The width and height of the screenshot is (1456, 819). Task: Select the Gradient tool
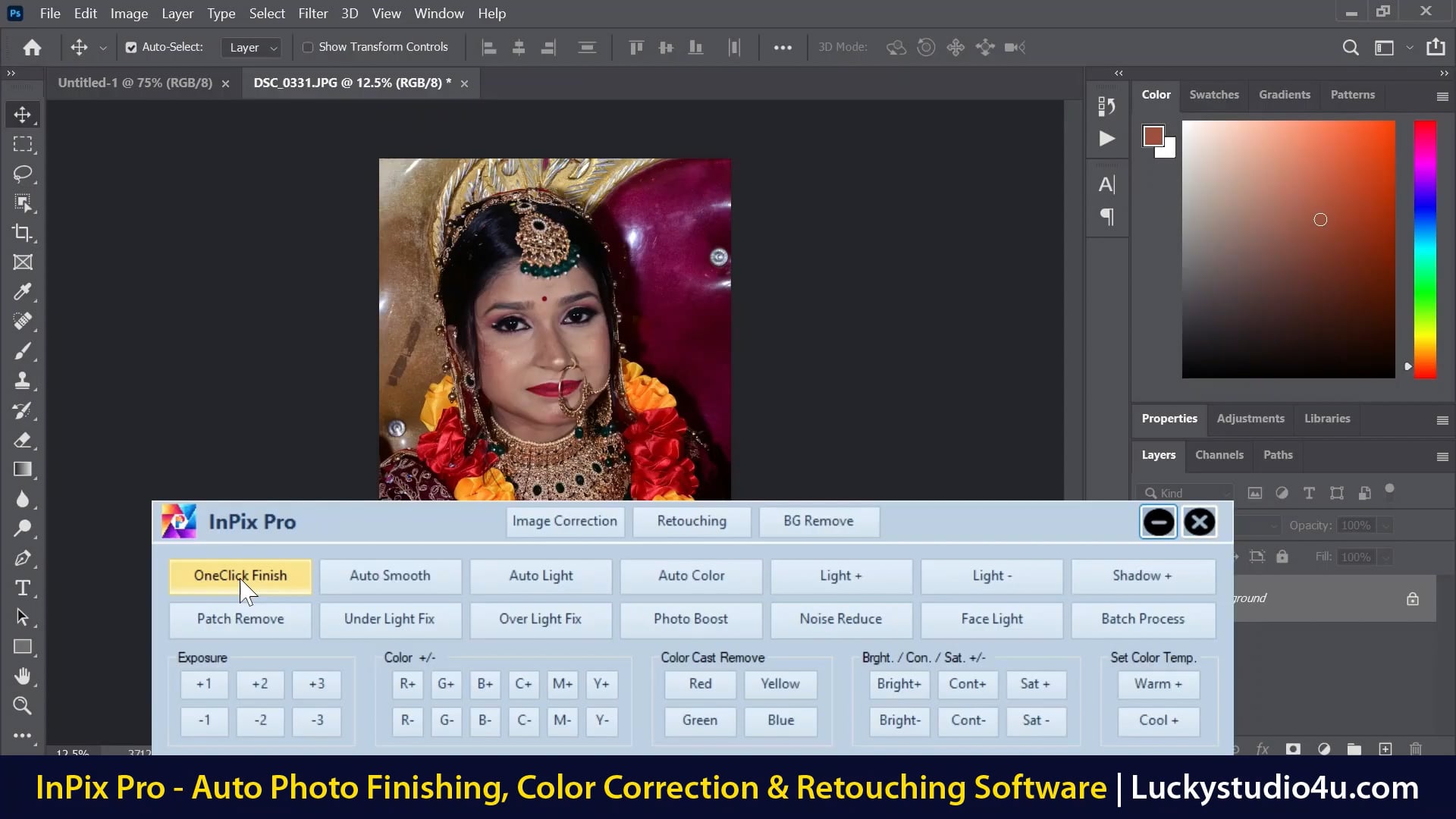[23, 469]
